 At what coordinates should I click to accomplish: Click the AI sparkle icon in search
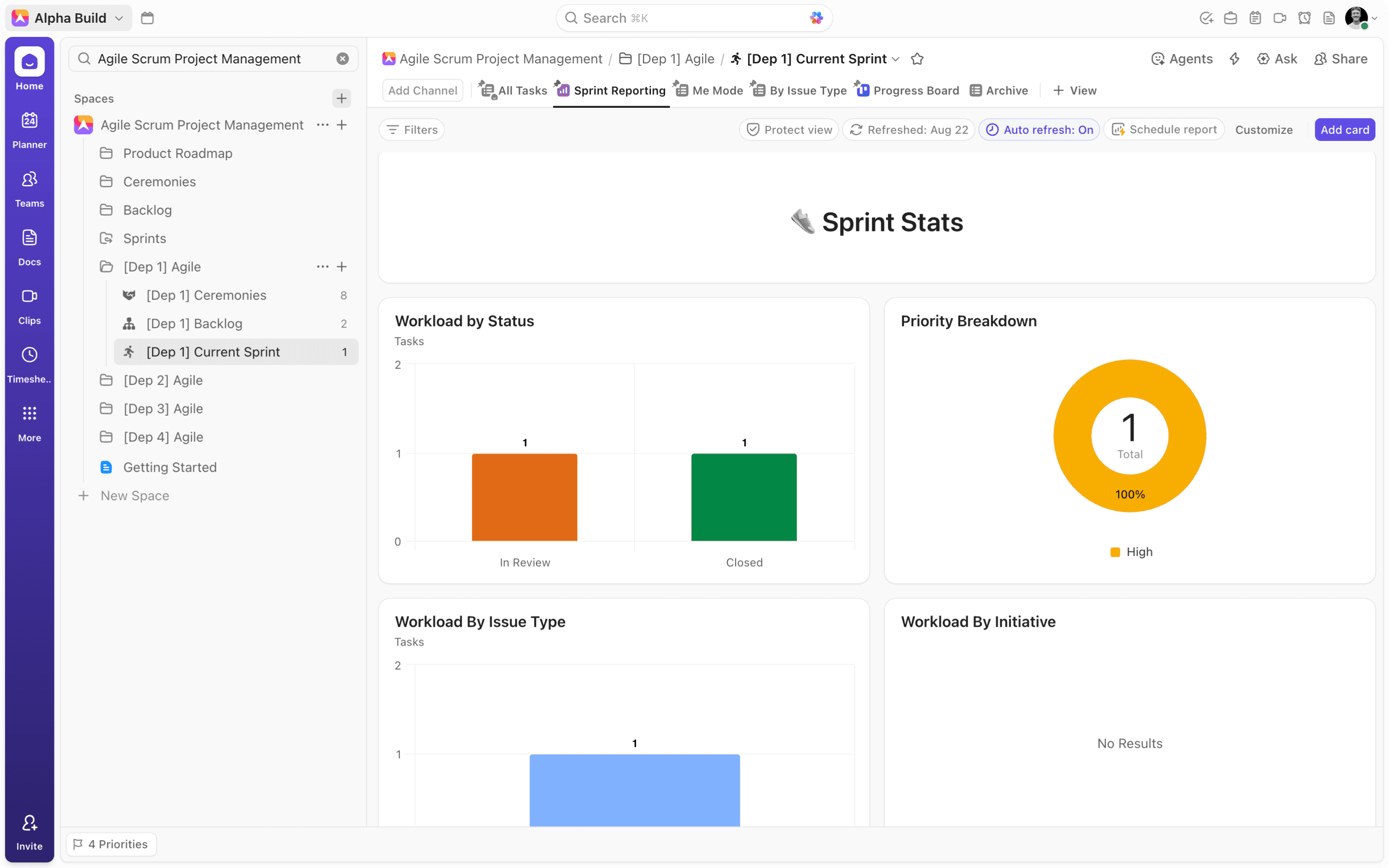tap(816, 18)
